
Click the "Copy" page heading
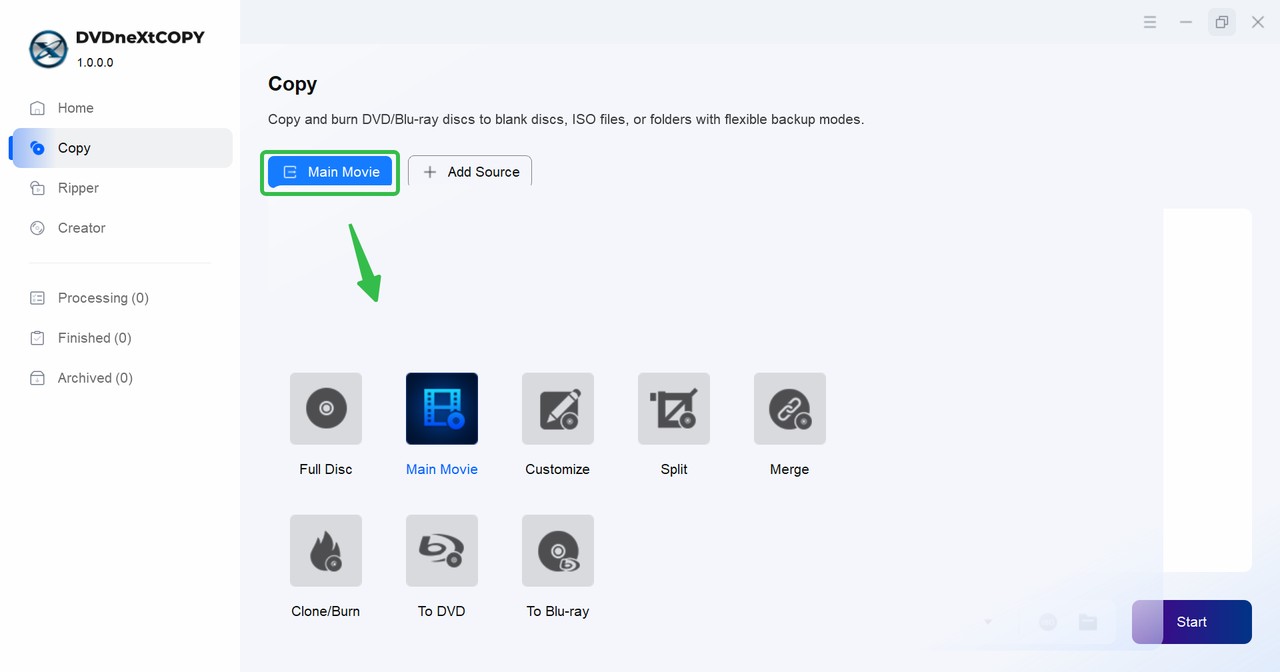(292, 84)
